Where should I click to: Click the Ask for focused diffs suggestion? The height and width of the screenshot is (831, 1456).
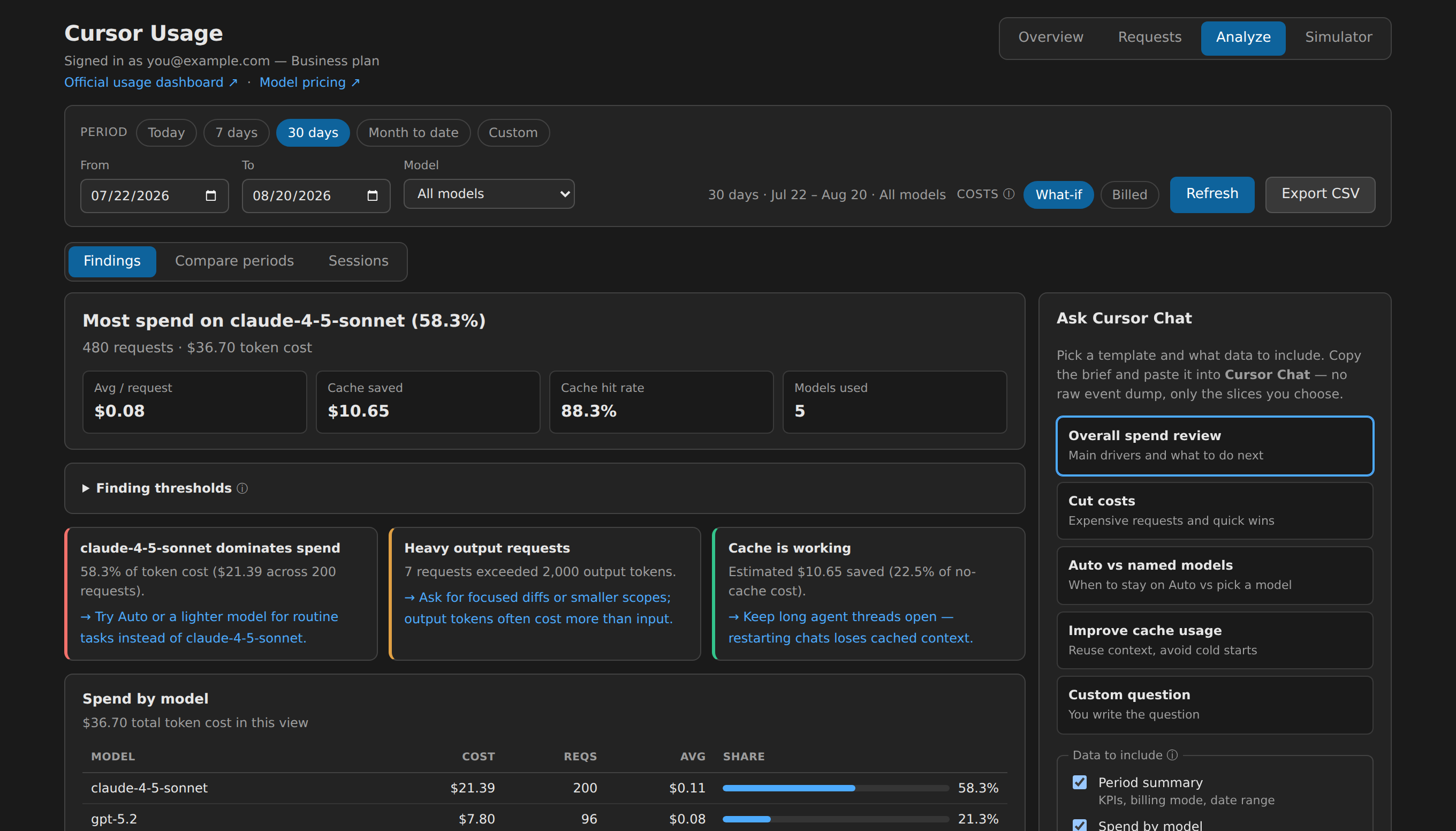click(x=538, y=608)
